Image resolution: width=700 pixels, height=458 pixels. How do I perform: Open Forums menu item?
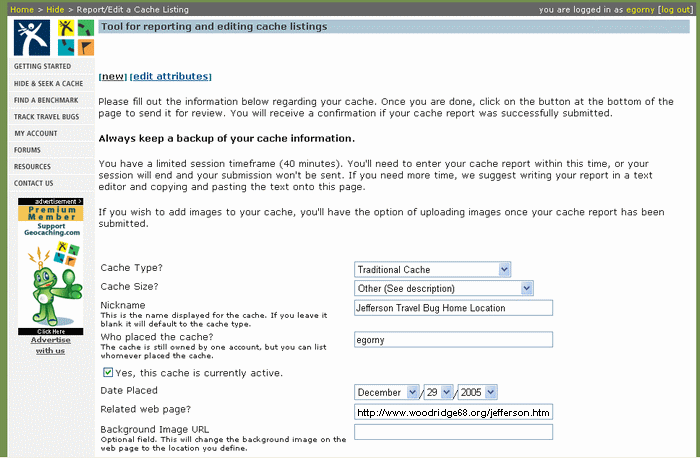pyautogui.click(x=27, y=150)
